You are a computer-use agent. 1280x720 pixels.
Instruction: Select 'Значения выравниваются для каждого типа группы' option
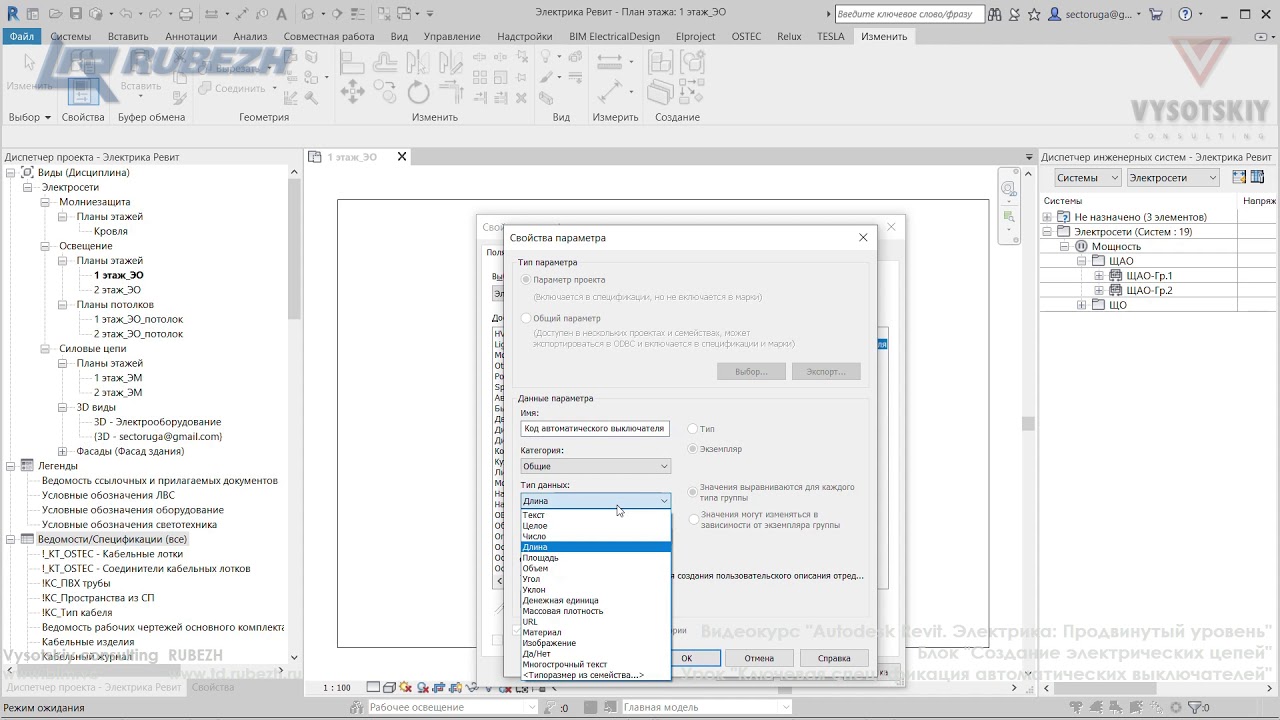click(693, 492)
